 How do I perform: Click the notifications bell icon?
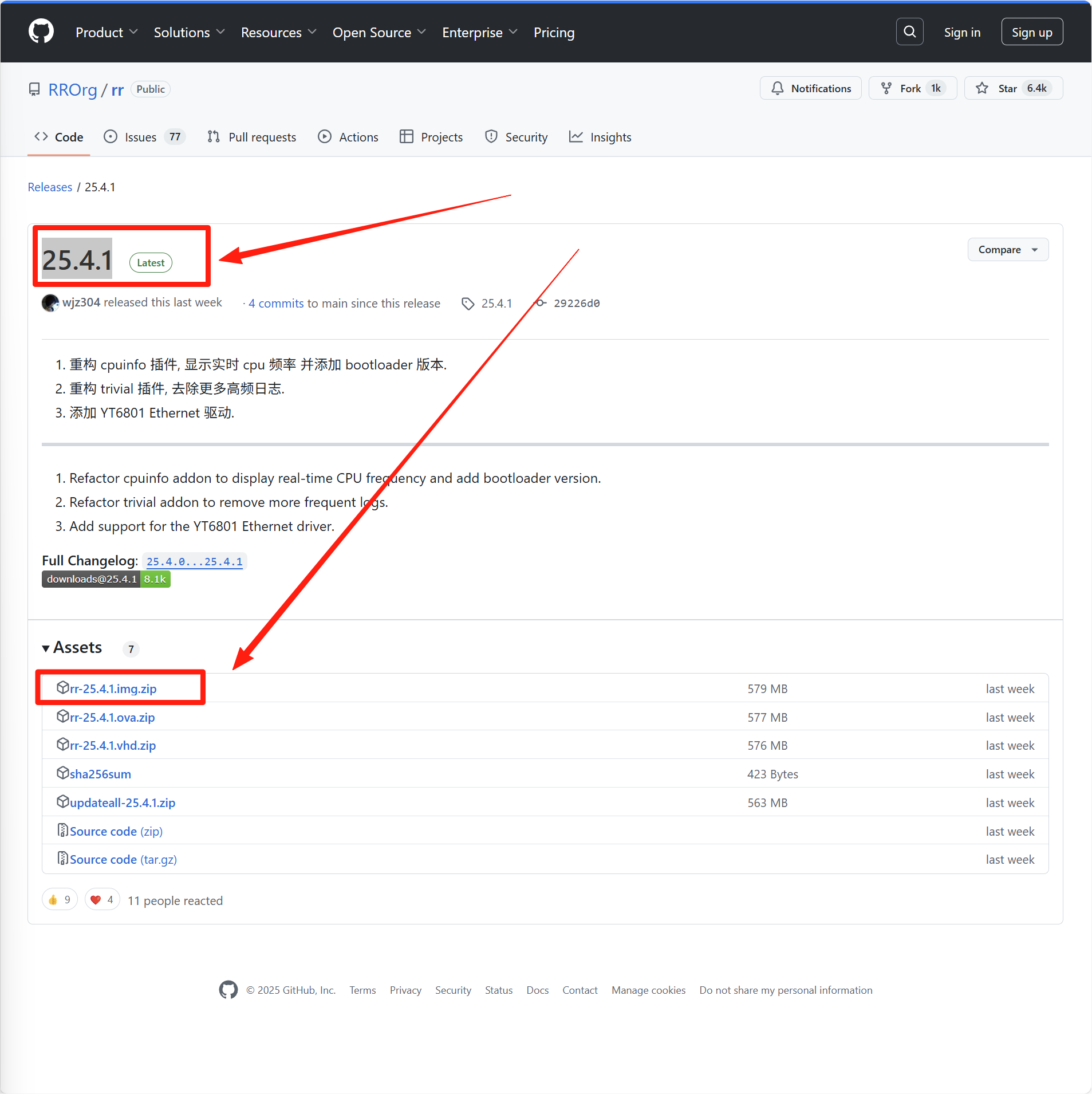pos(777,88)
